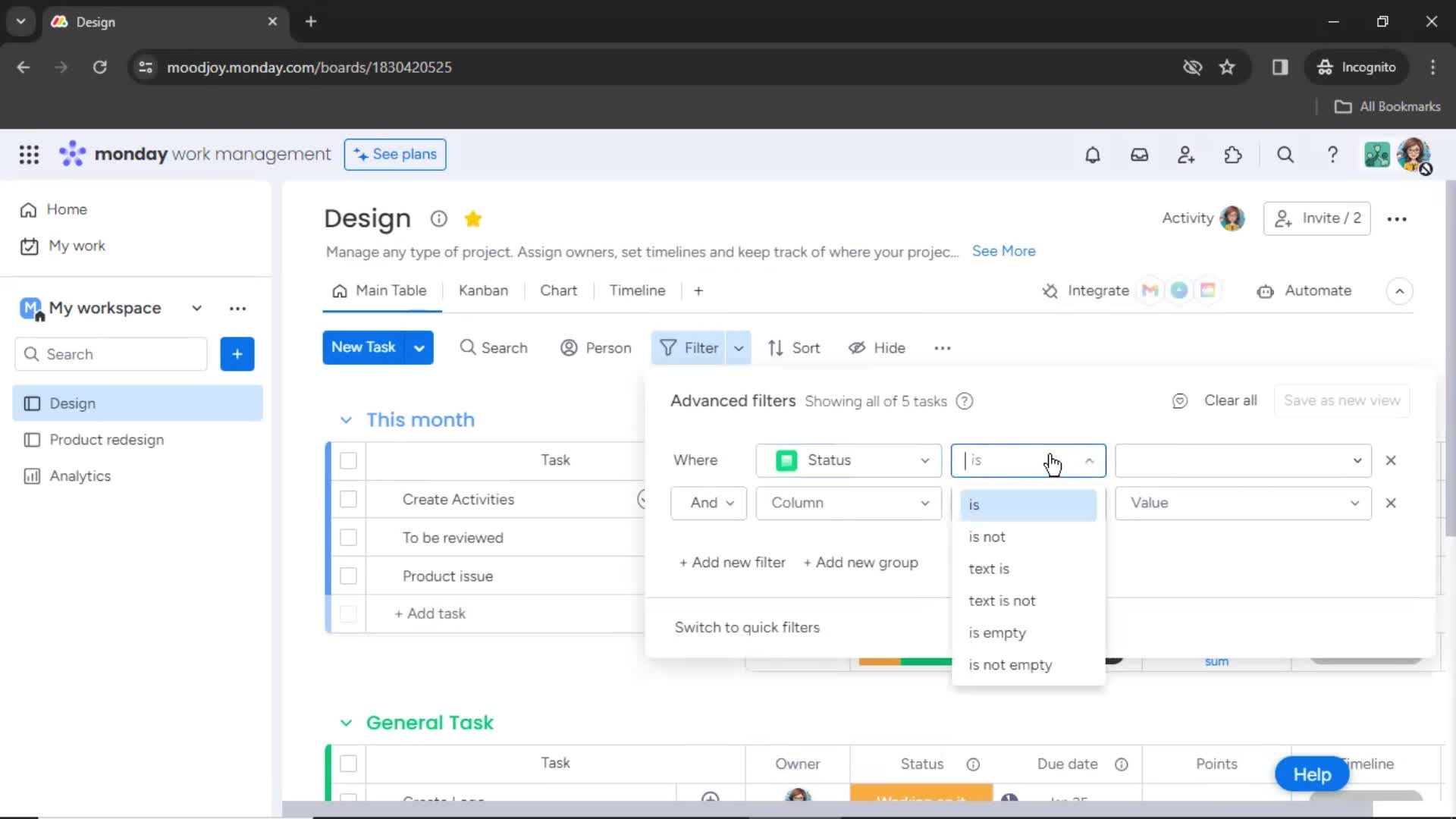Viewport: 1456px width, 819px height.
Task: Open the board options three-dot menu
Action: 1397,219
